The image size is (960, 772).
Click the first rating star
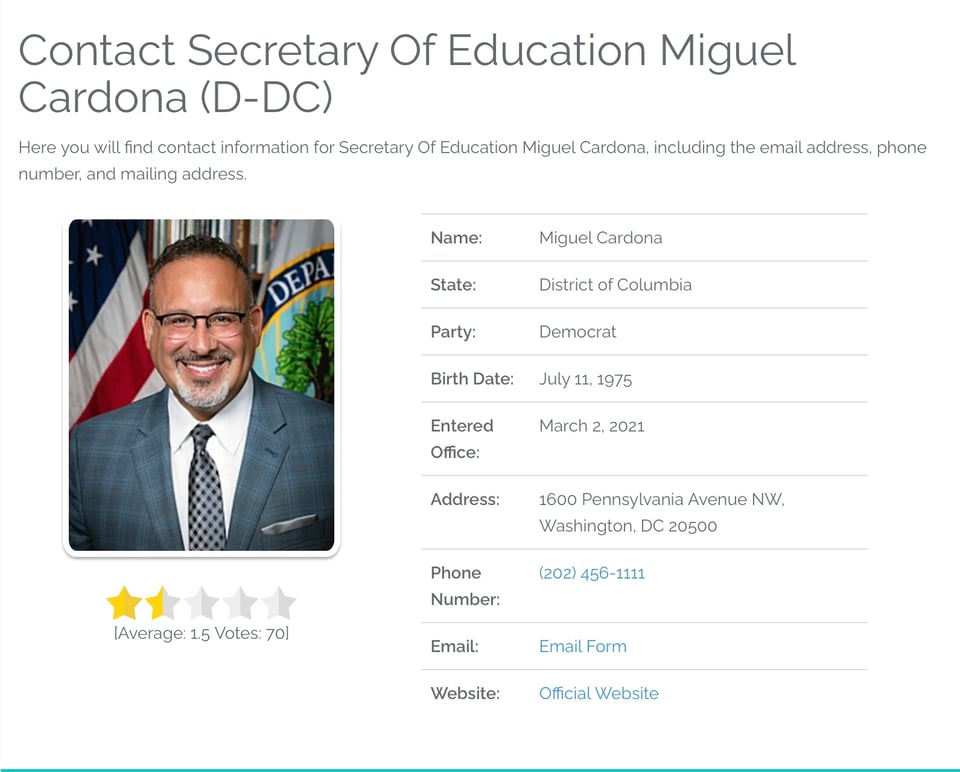click(124, 603)
